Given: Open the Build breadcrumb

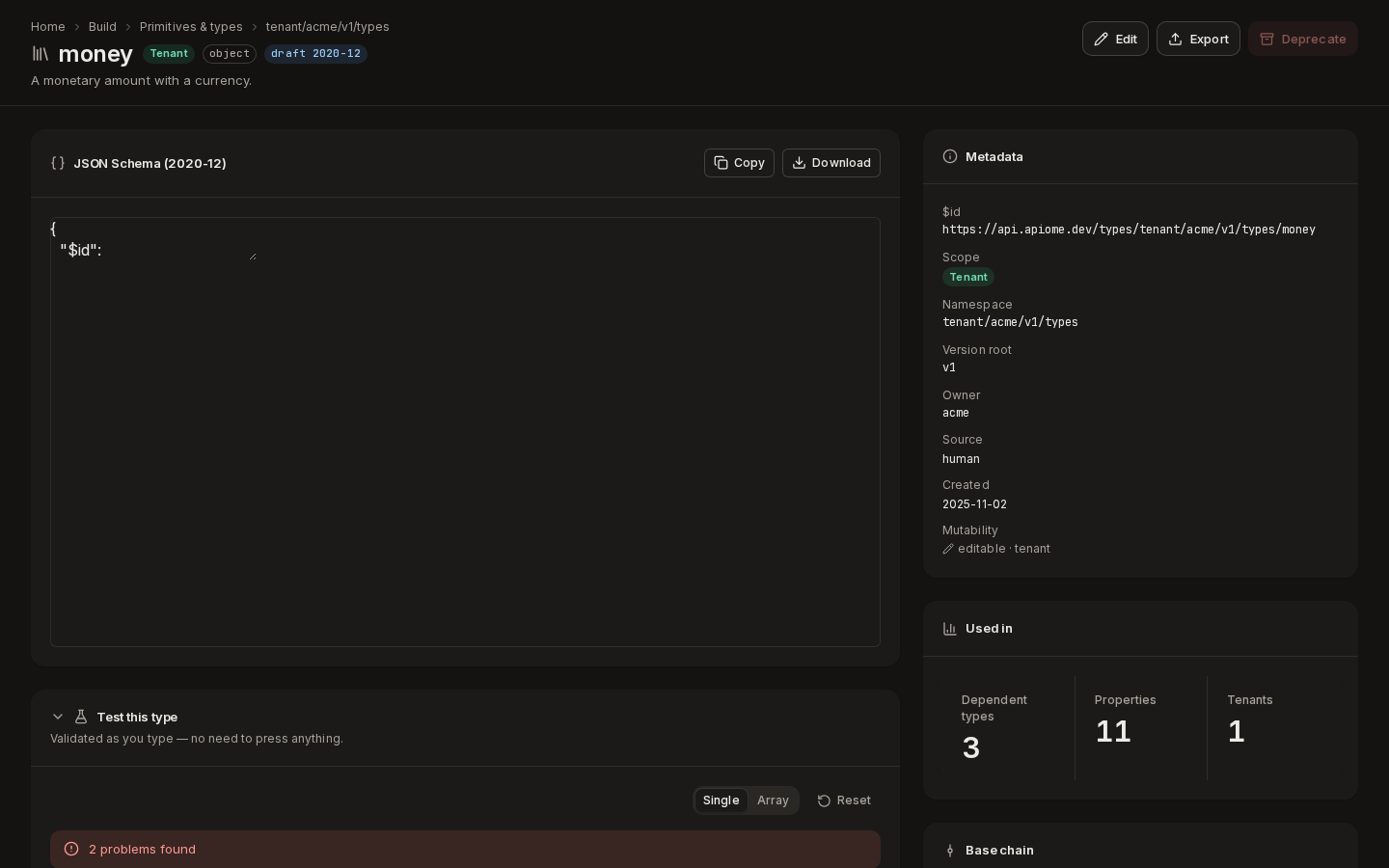Looking at the screenshot, I should coord(102,27).
